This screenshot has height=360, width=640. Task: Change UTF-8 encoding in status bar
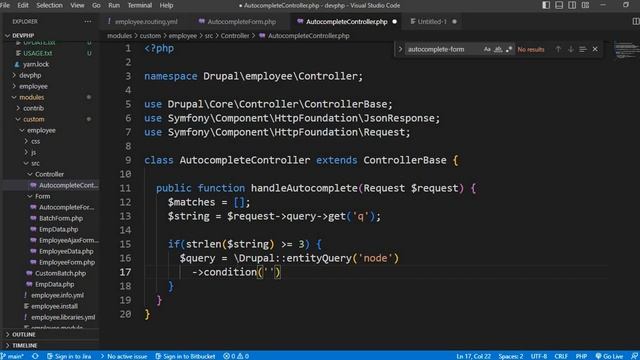coord(539,356)
